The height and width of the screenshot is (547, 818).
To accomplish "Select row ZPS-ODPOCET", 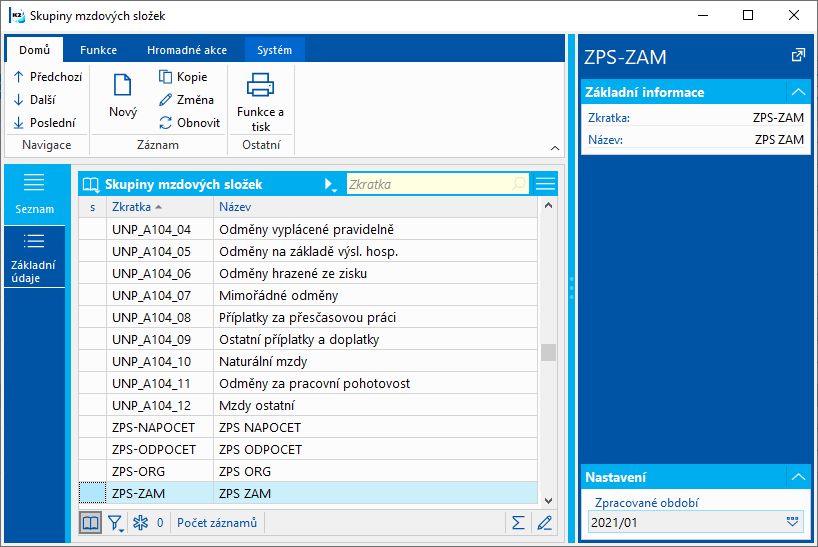I will click(308, 448).
